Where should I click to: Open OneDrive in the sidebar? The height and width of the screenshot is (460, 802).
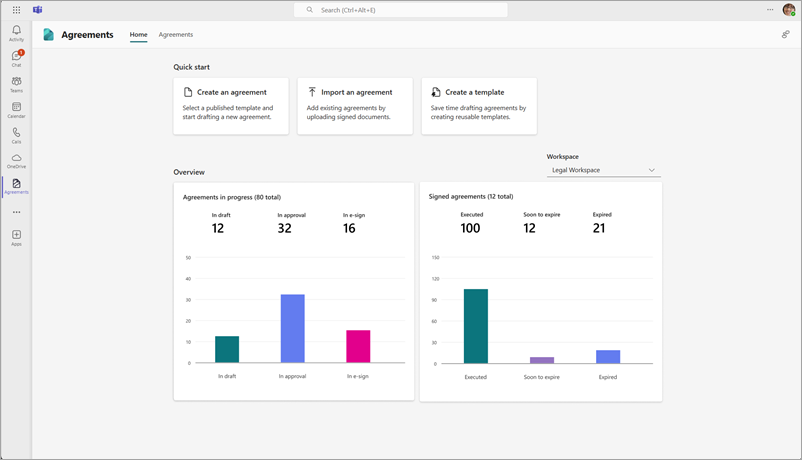pyautogui.click(x=16, y=160)
